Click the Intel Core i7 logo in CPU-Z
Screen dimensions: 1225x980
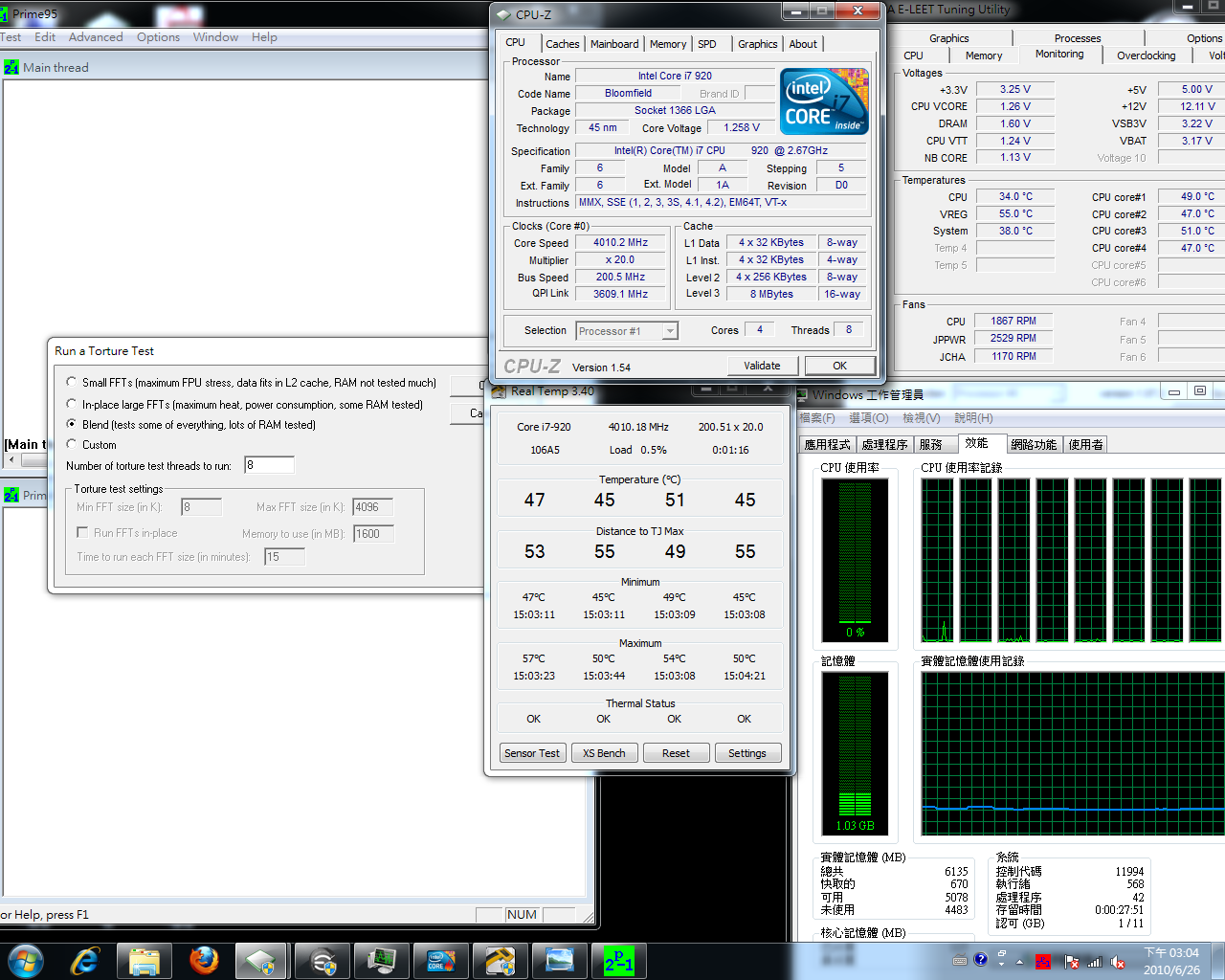[x=824, y=100]
